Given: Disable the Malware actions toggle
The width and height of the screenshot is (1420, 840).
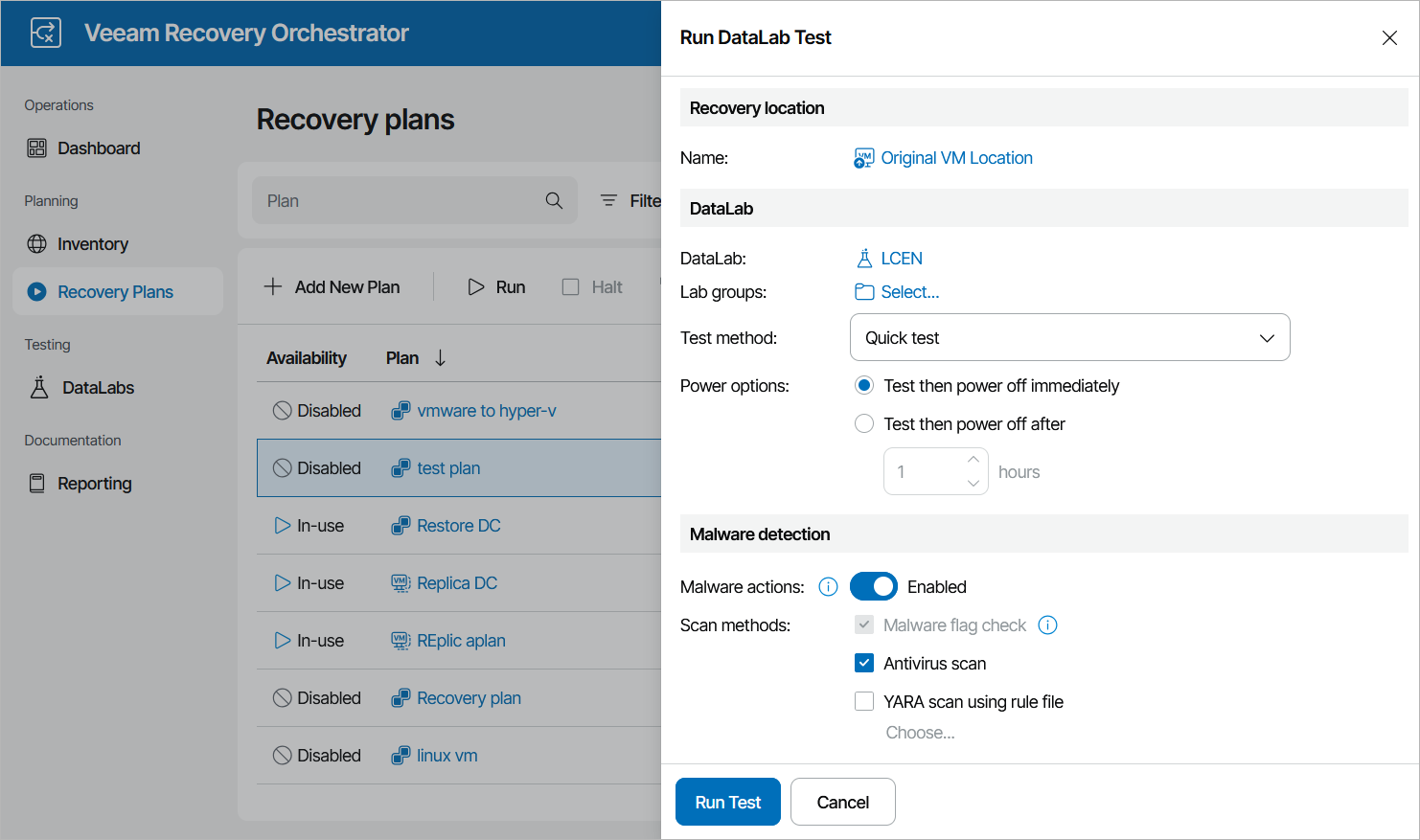Looking at the screenshot, I should pos(873,587).
